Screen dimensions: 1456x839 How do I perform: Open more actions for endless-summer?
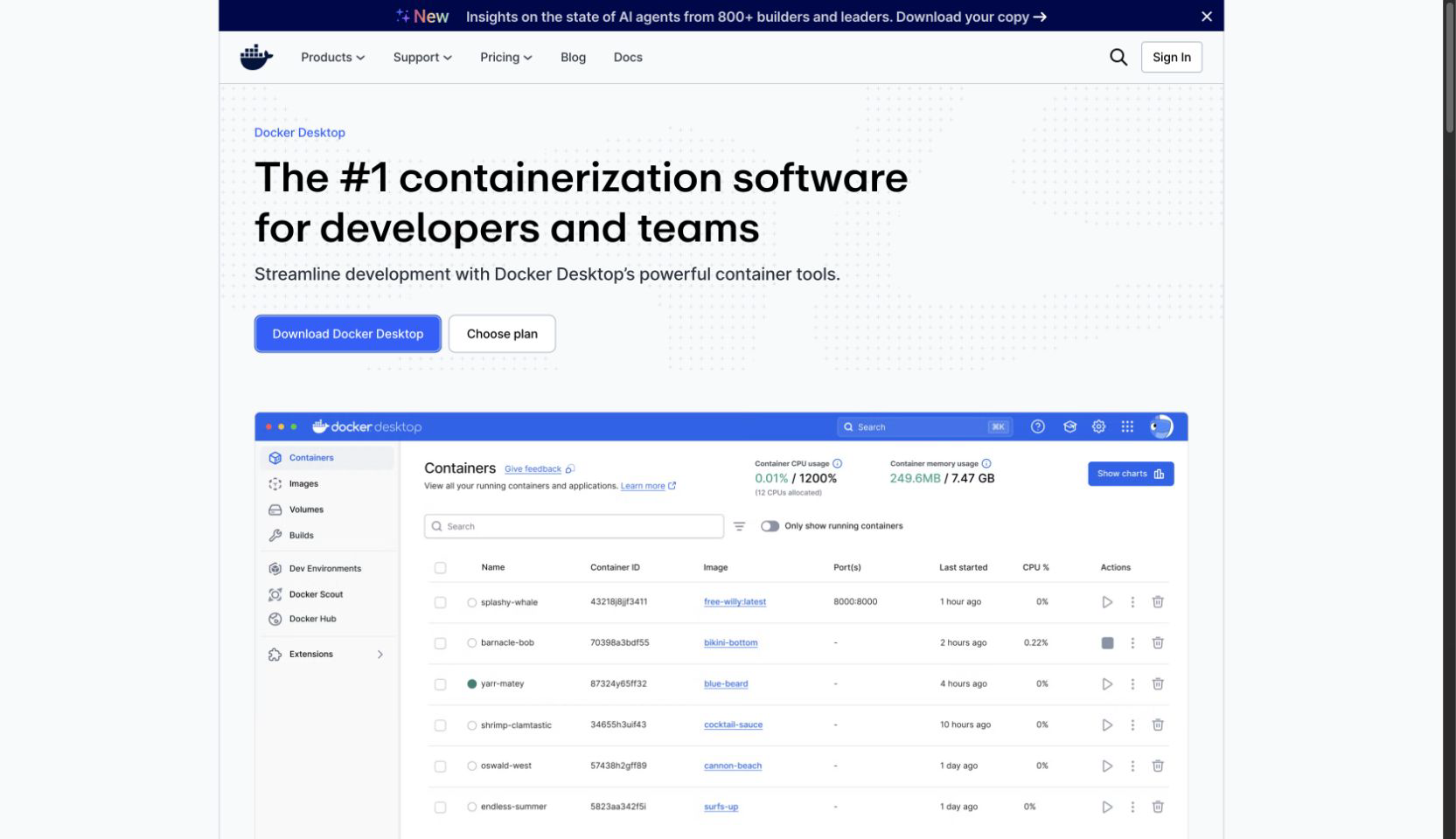(x=1132, y=808)
